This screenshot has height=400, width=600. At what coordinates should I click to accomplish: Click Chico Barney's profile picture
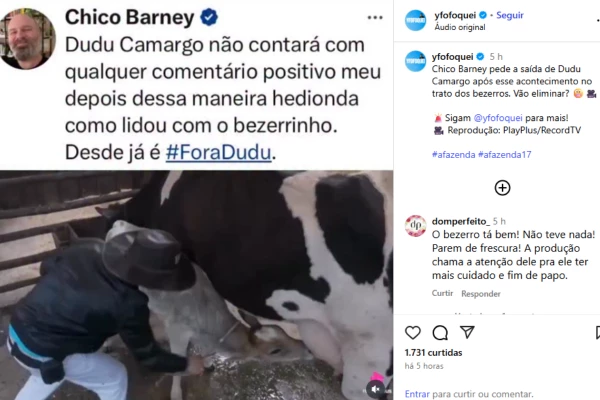[27, 39]
